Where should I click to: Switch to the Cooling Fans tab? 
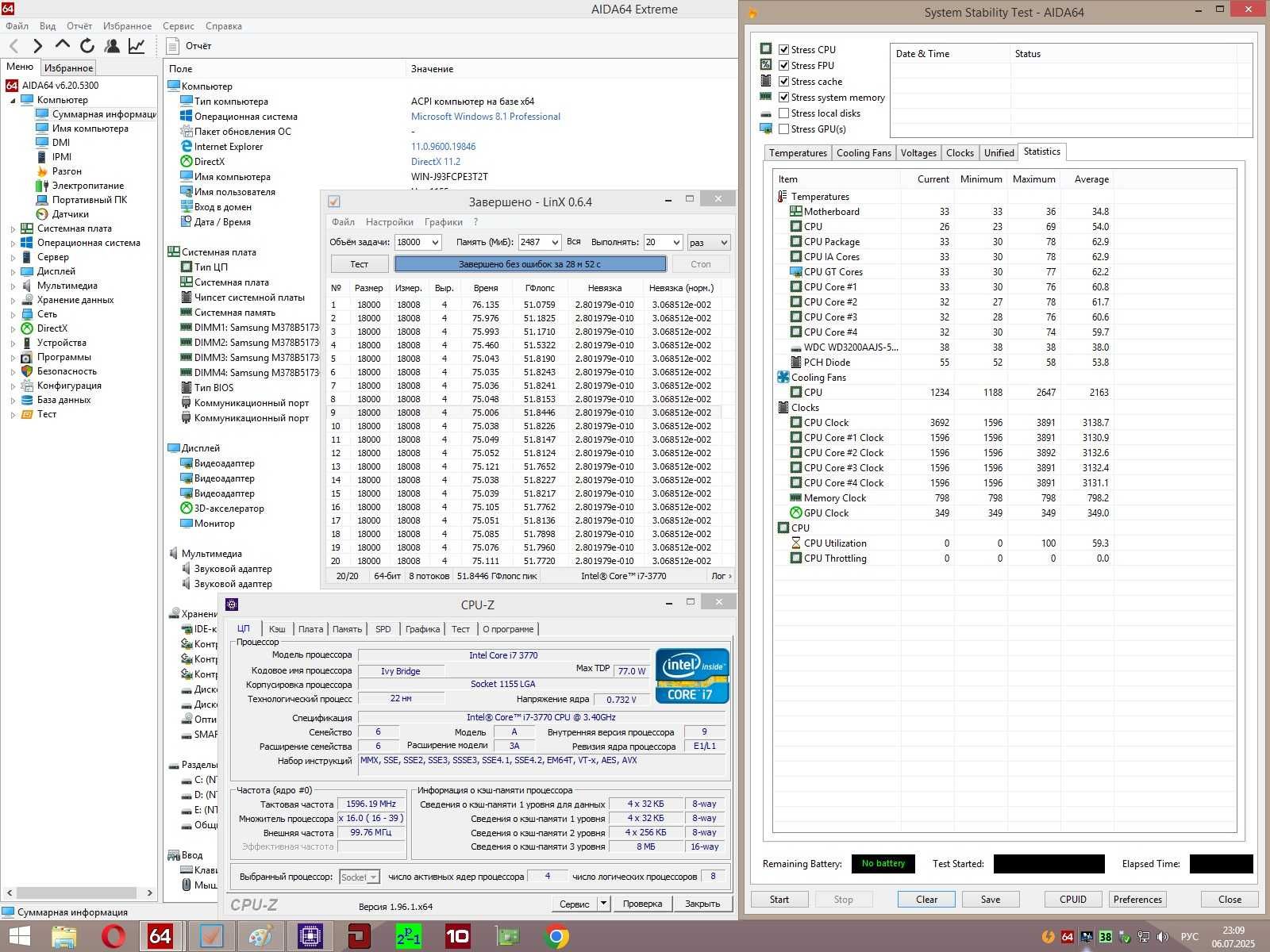[x=864, y=153]
